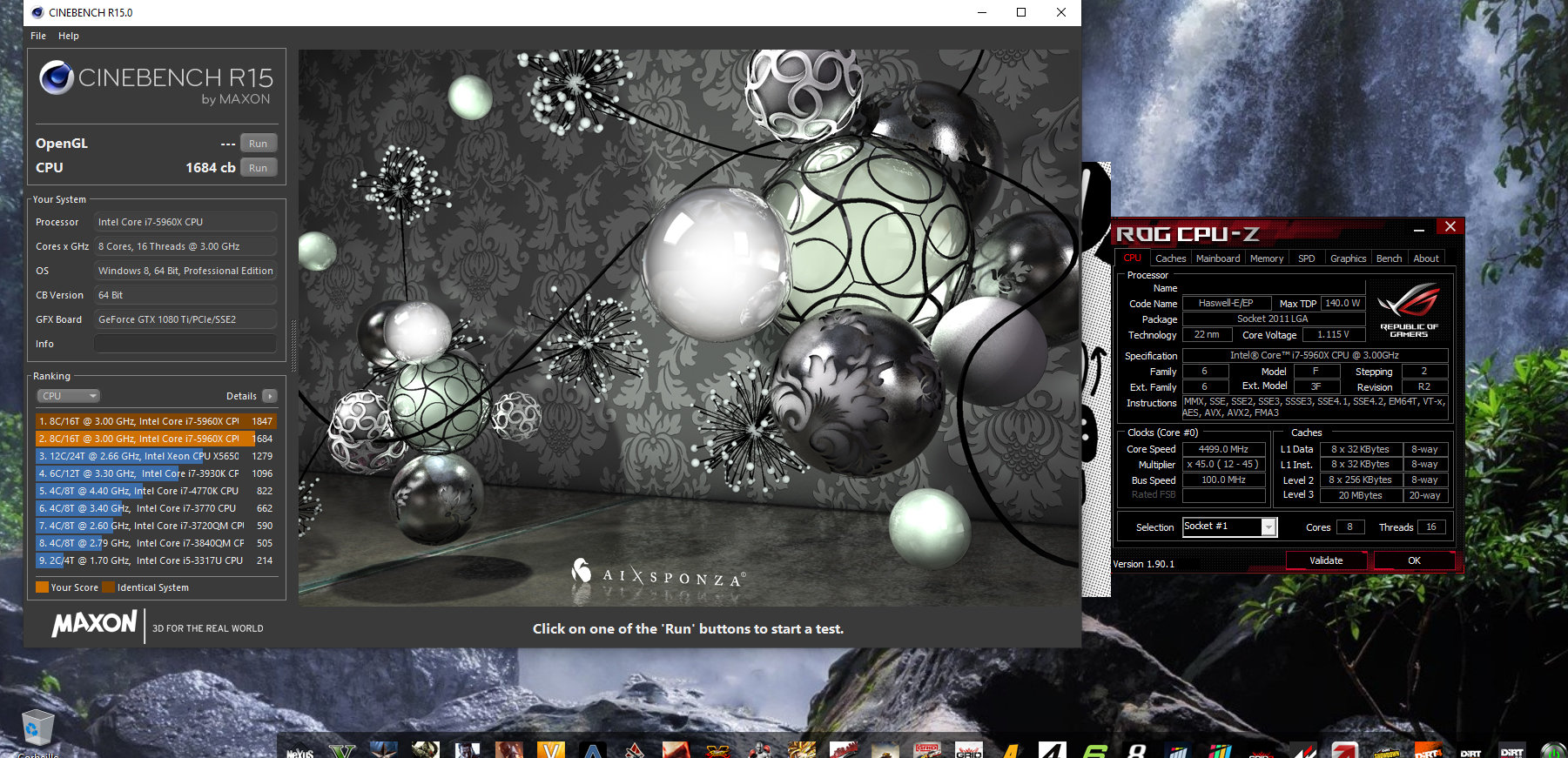This screenshot has width=1568, height=758.
Task: Click the NeXuS icon in the dock
Action: point(299,749)
